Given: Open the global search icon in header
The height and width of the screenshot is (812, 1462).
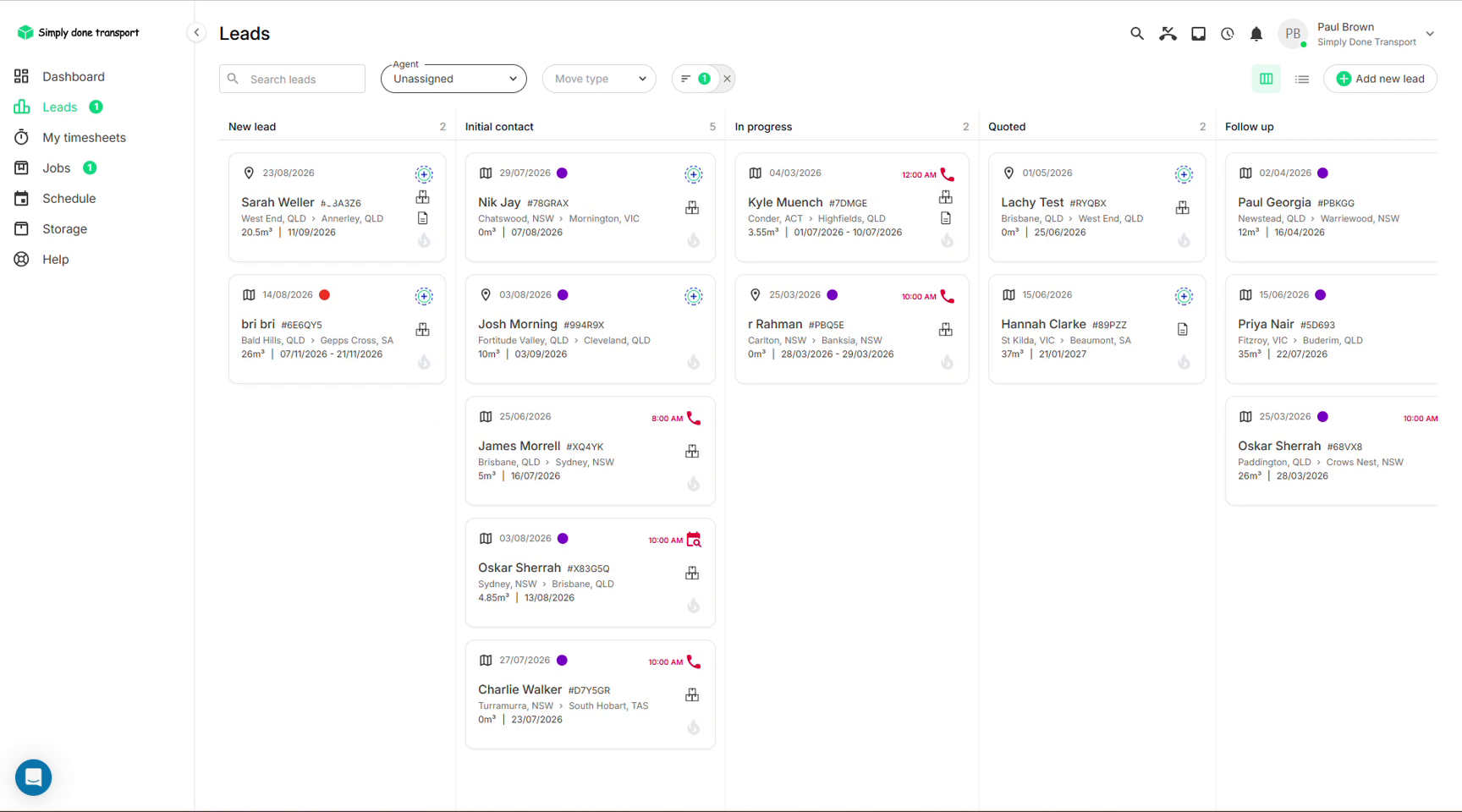Looking at the screenshot, I should 1137,34.
